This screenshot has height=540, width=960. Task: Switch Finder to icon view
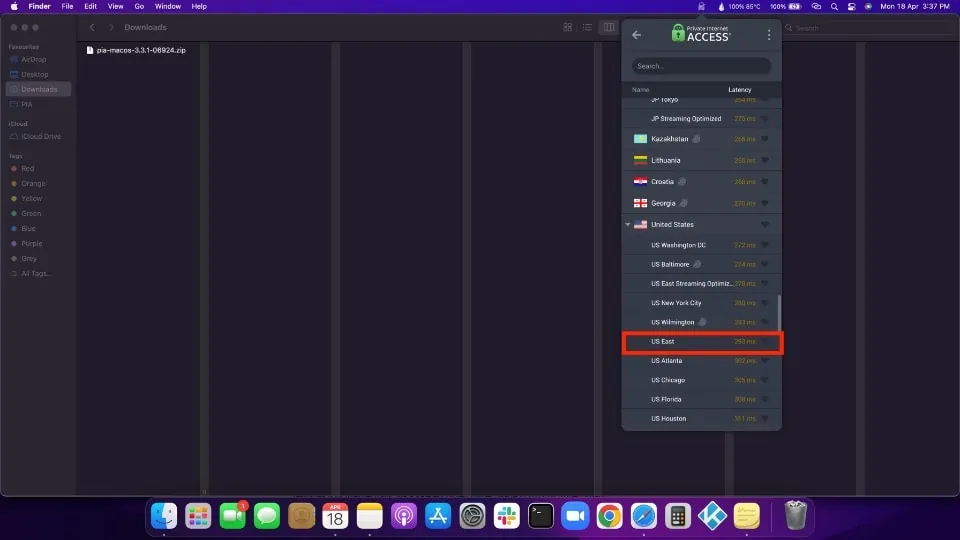(568, 27)
